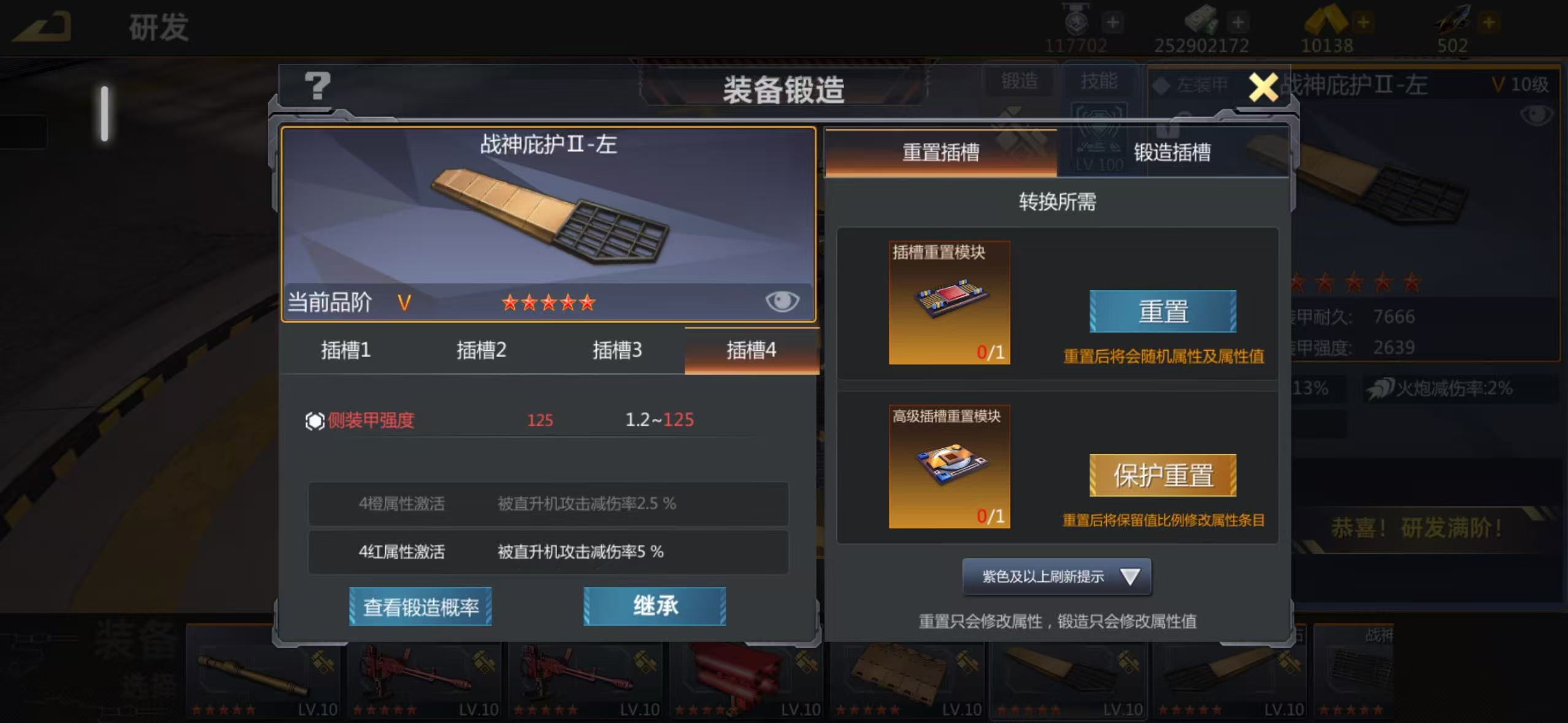Click the blue 重置 button
Viewport: 1568px width, 723px height.
pos(1163,312)
